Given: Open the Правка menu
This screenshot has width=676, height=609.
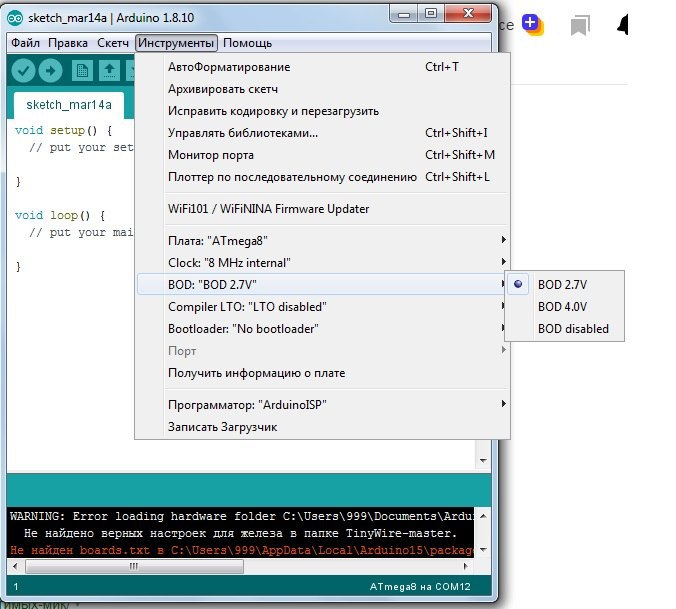Looking at the screenshot, I should click(68, 43).
